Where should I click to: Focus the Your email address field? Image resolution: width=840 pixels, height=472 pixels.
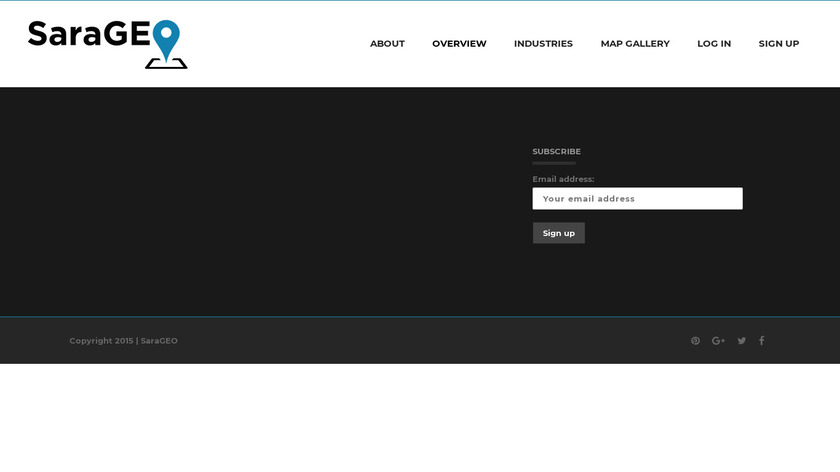coord(638,199)
